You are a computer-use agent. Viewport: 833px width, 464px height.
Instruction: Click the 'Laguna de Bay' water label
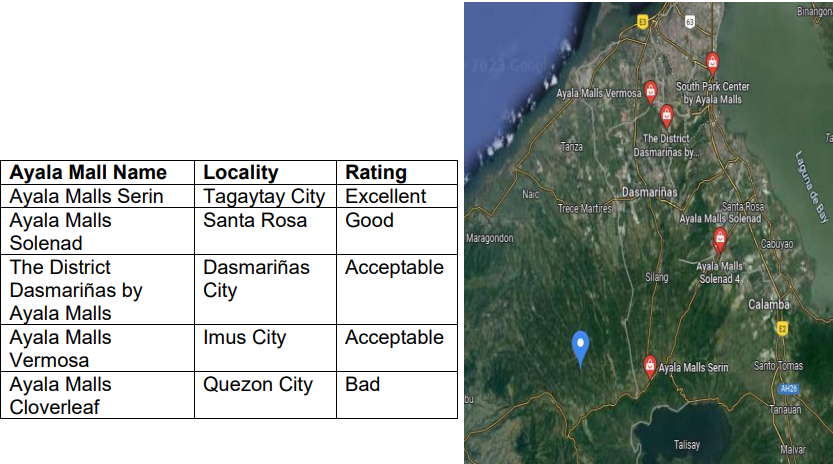coord(811,187)
